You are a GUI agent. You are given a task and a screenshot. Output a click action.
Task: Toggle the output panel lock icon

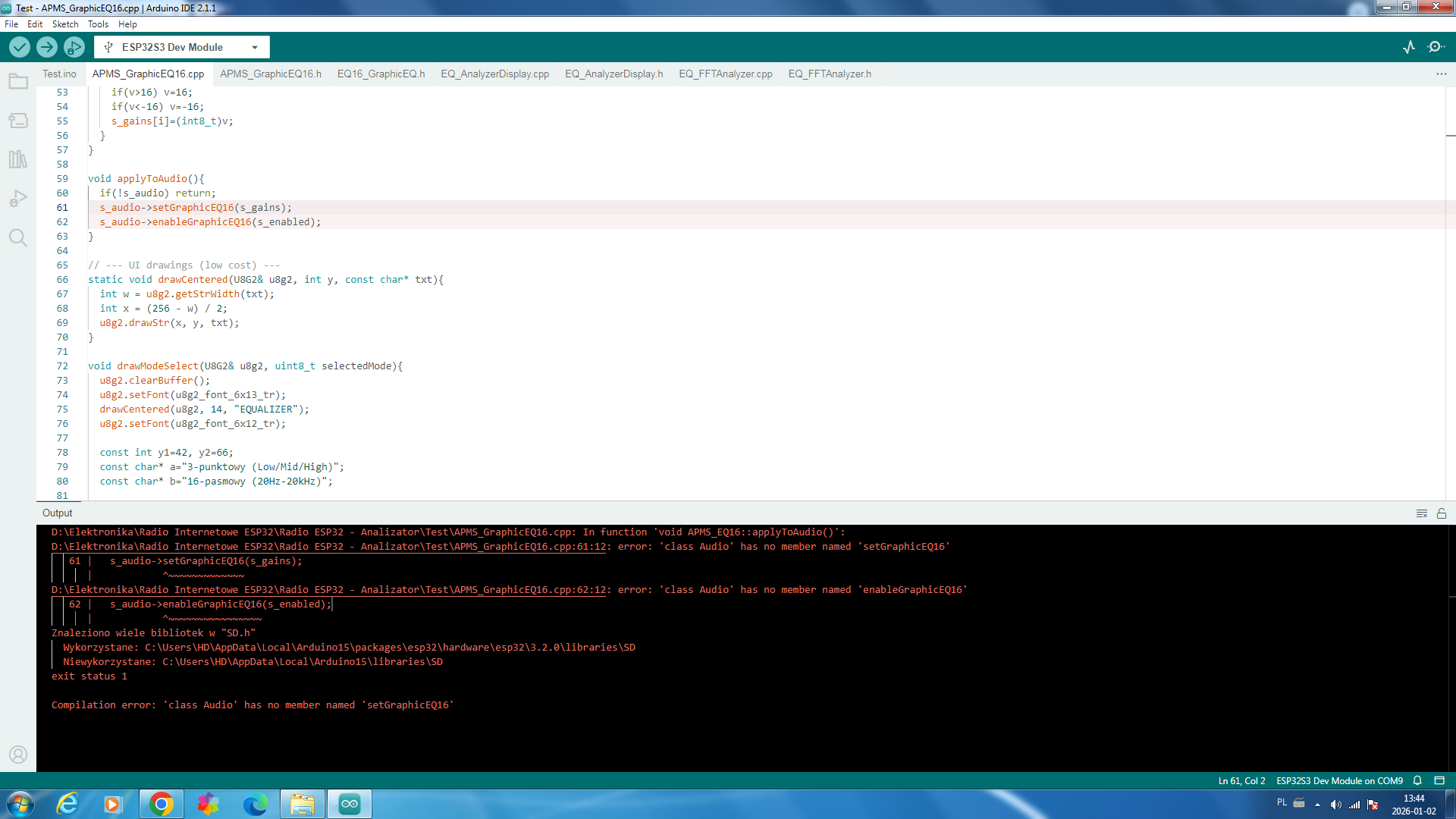(x=1442, y=513)
